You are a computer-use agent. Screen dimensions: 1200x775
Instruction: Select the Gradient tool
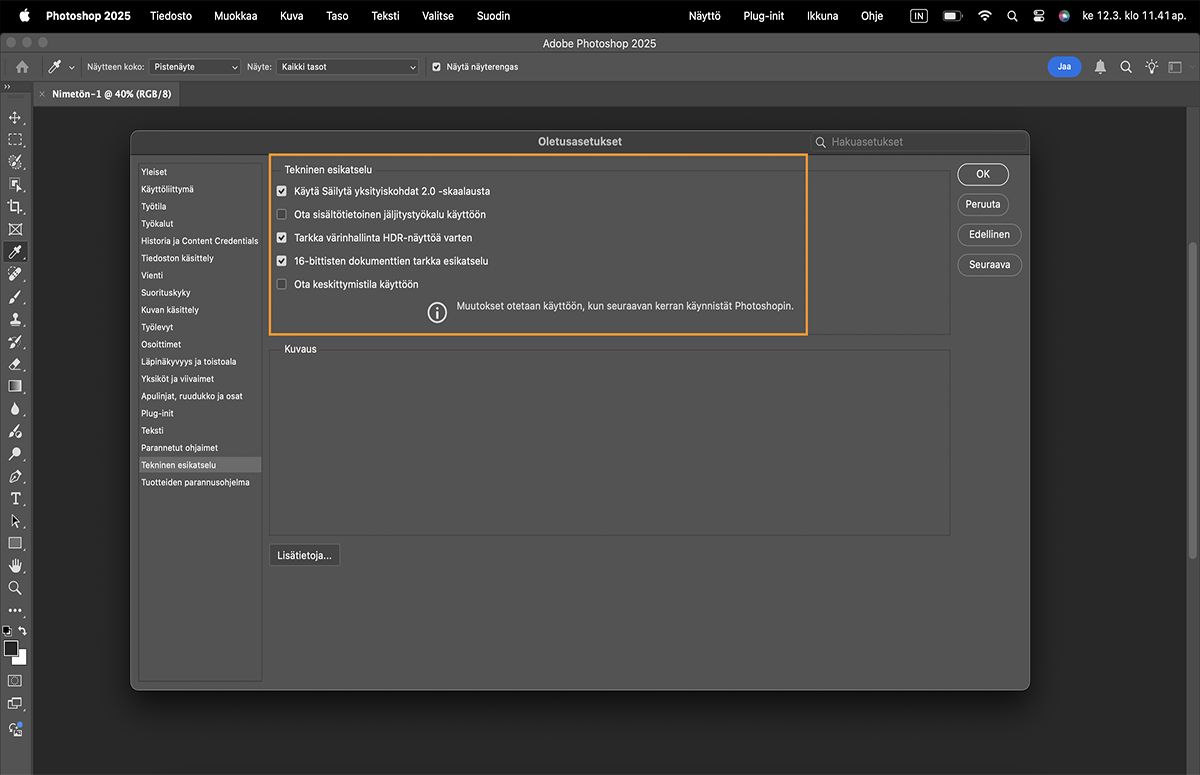coord(15,386)
